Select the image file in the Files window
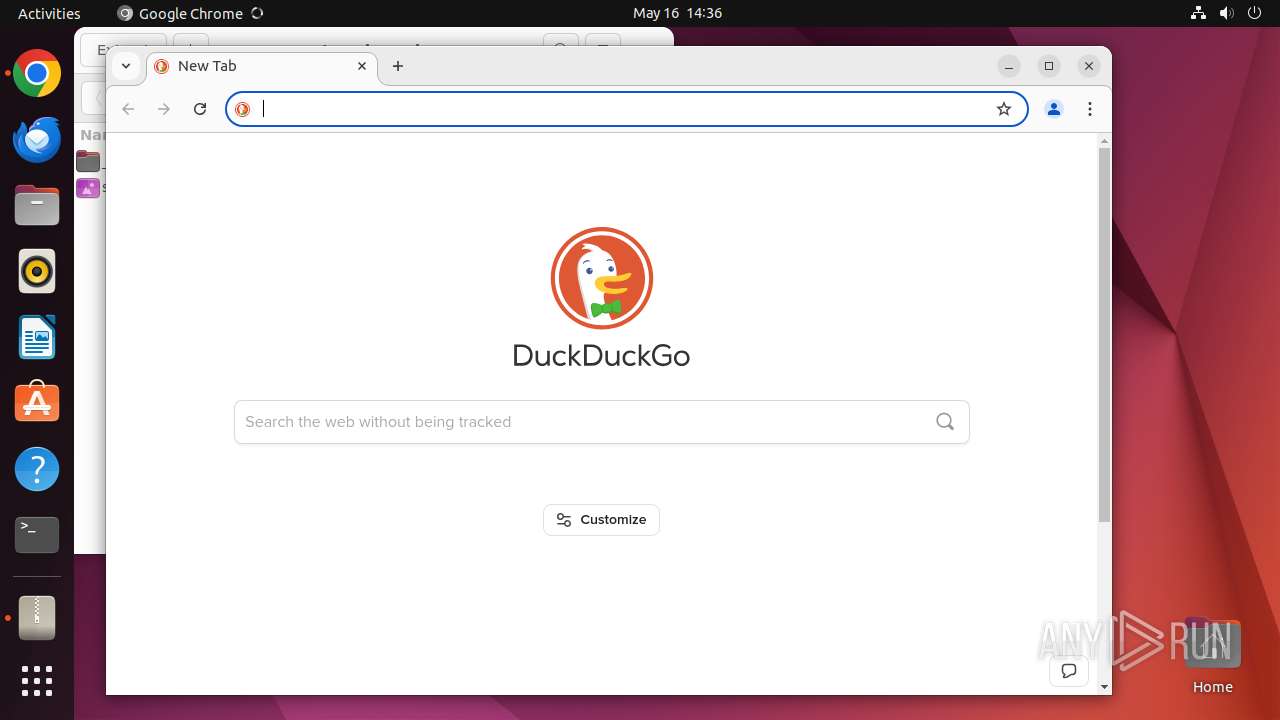This screenshot has width=1280, height=720. (90, 187)
